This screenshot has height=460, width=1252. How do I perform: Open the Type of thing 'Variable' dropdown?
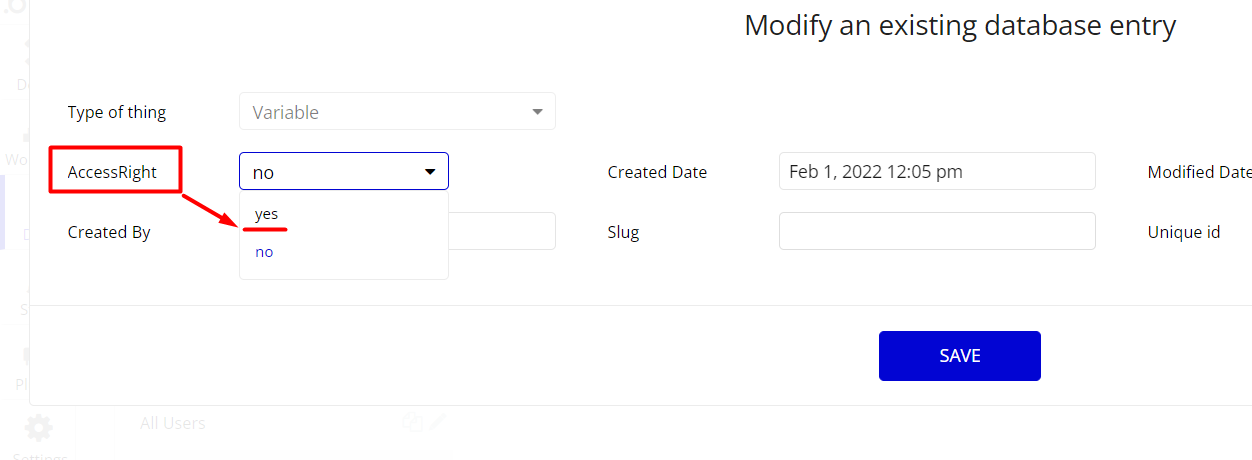pyautogui.click(x=397, y=111)
